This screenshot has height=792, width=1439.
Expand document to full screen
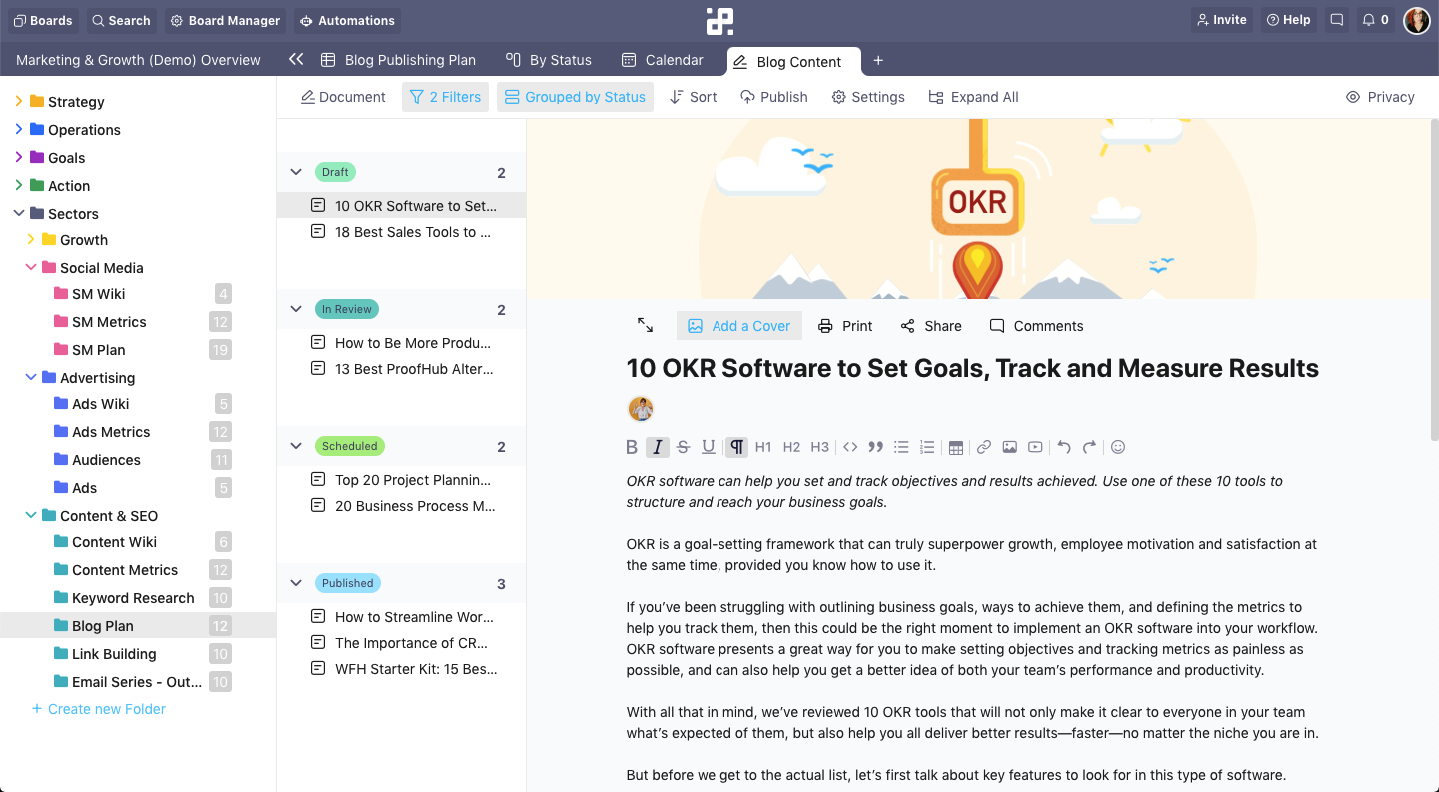point(645,326)
